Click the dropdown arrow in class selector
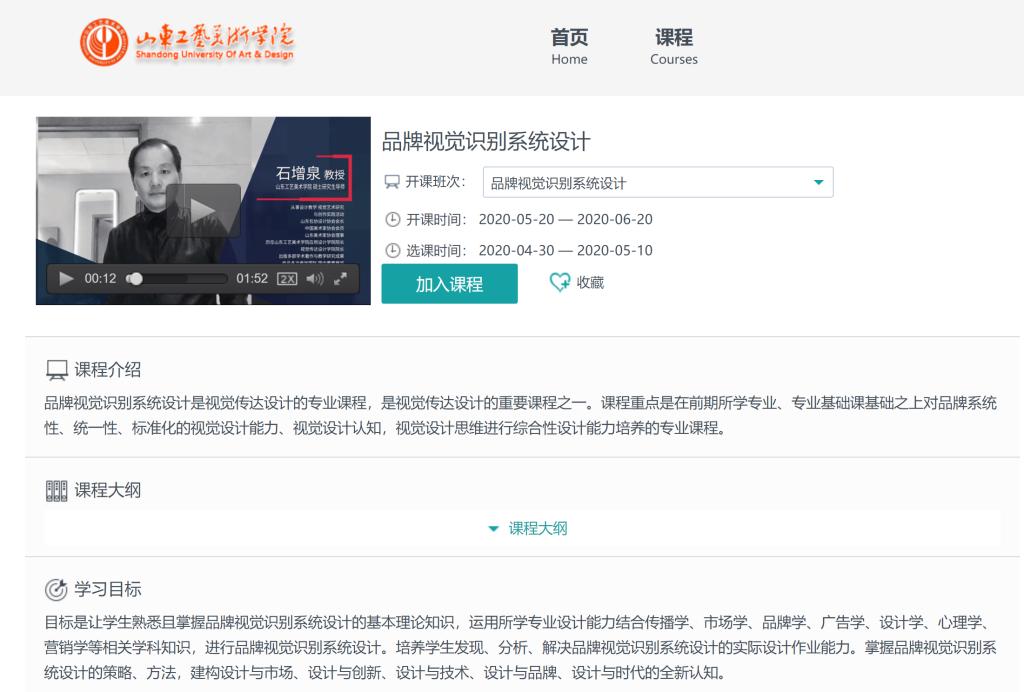 pyautogui.click(x=818, y=183)
